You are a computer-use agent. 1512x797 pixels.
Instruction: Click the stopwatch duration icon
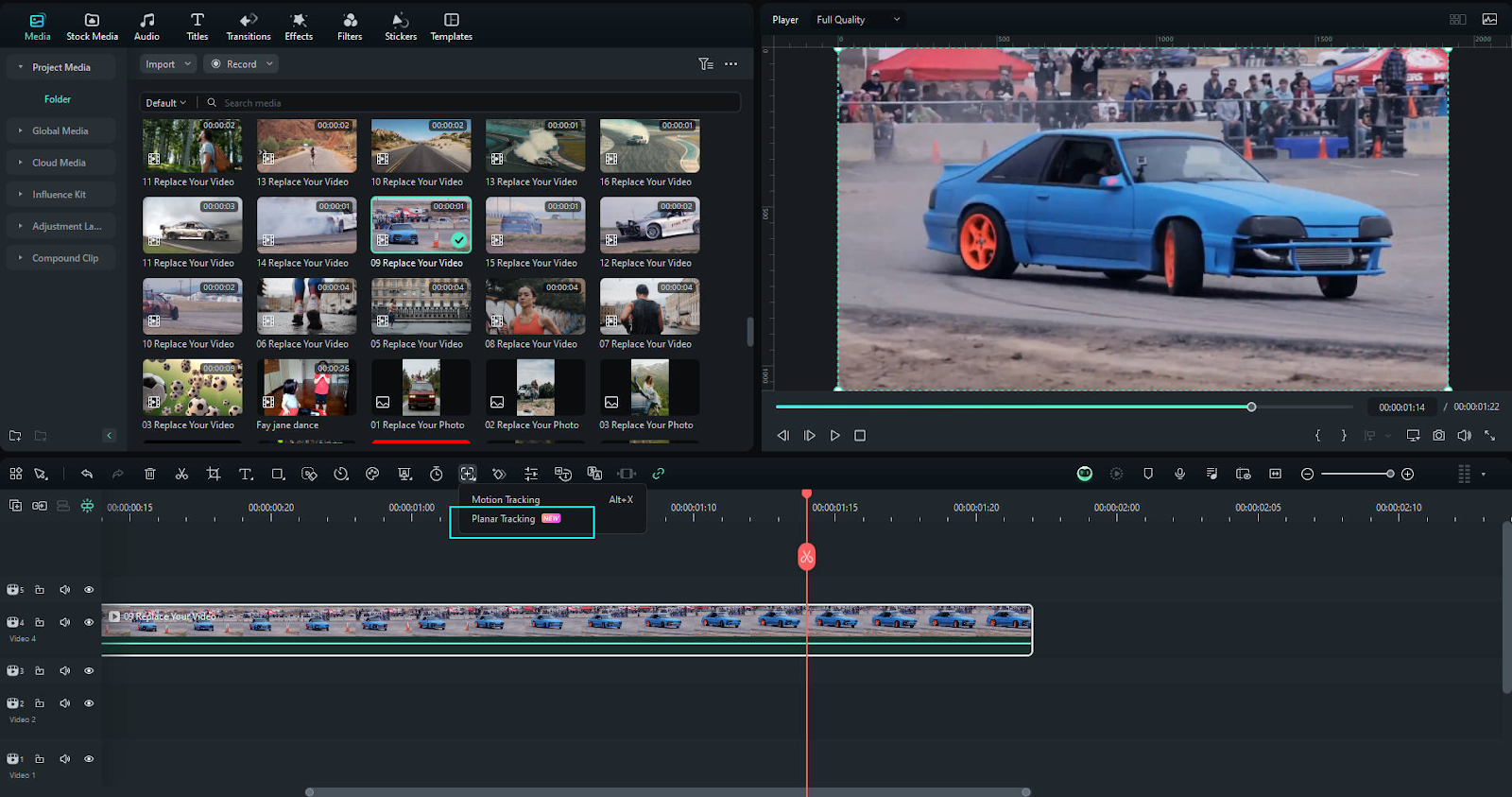(437, 474)
